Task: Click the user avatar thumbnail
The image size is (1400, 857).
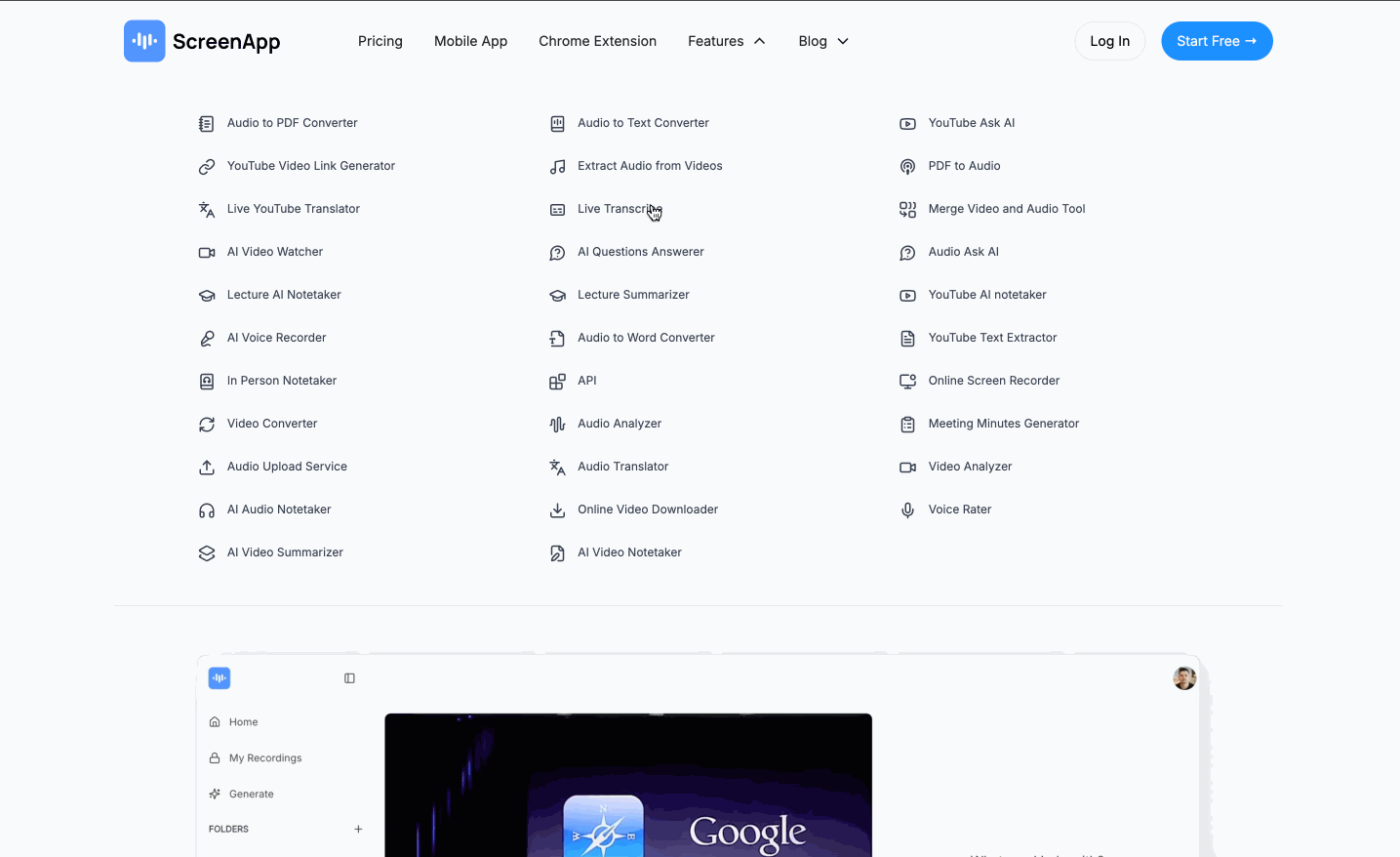Action: 1183,677
